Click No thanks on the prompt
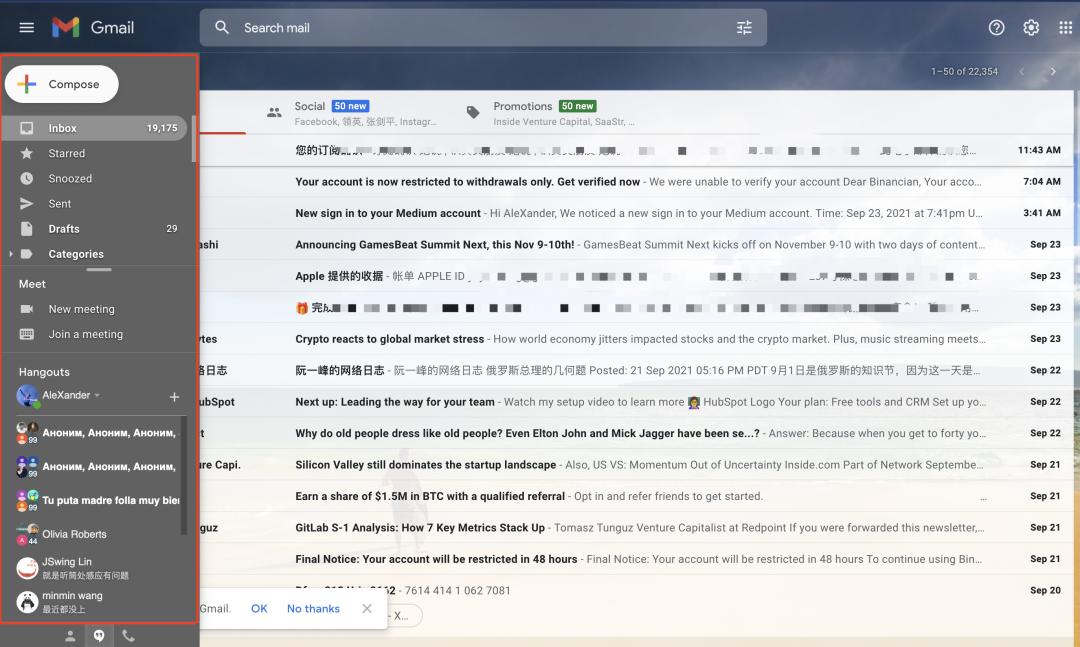 click(x=313, y=608)
